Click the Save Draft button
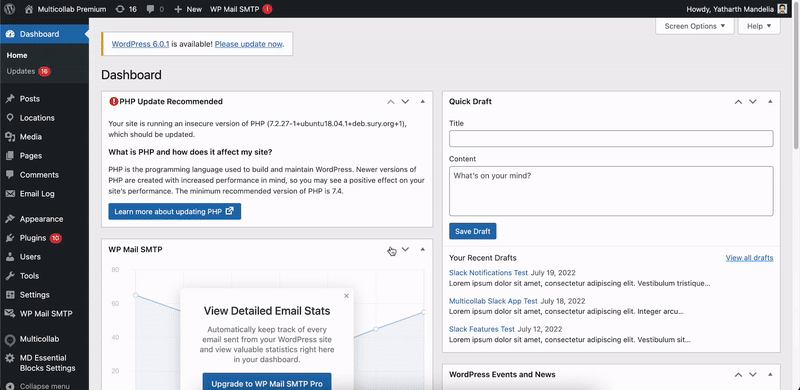Viewport: 800px width, 390px height. (472, 231)
